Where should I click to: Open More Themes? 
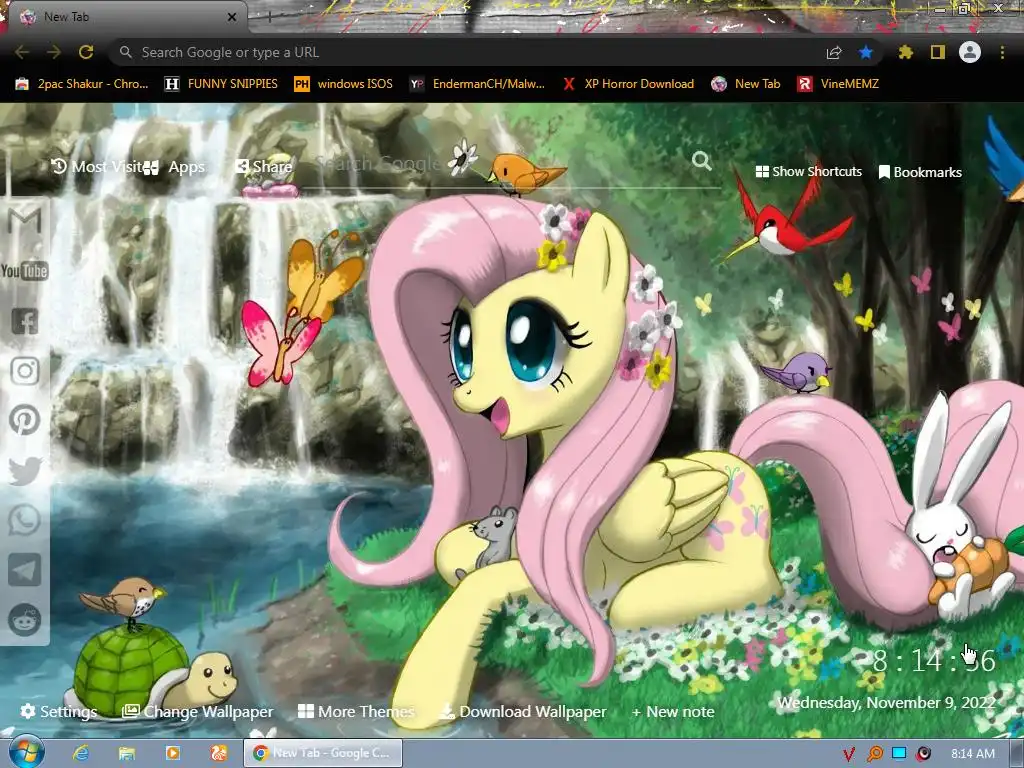(356, 711)
